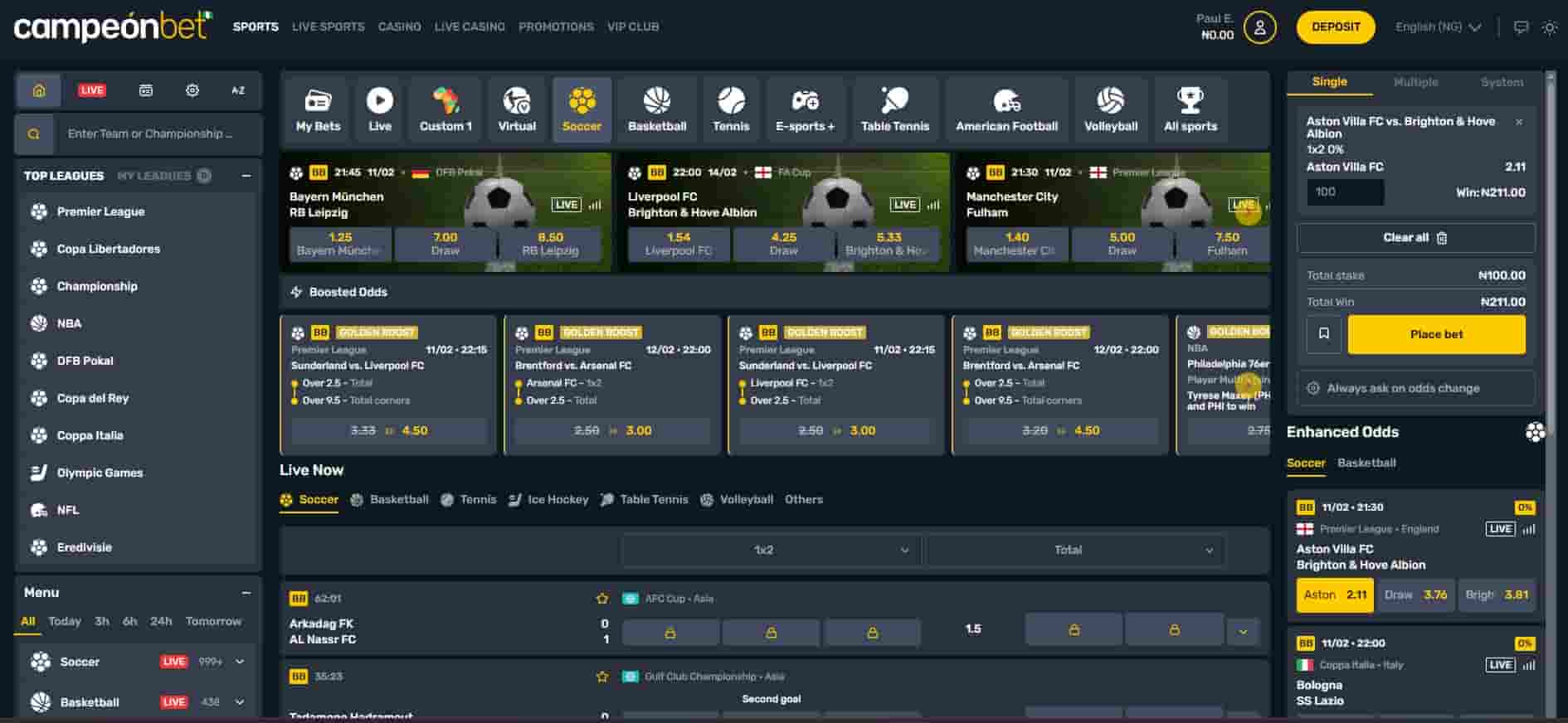Collapse the Menu panel

point(246,593)
